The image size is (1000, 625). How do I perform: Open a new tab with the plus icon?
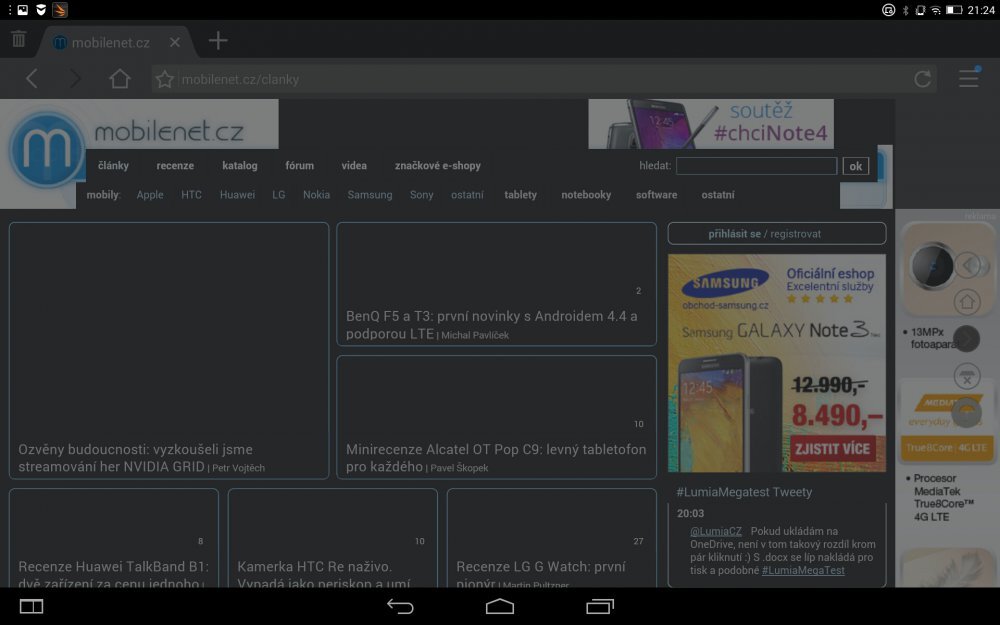click(217, 41)
